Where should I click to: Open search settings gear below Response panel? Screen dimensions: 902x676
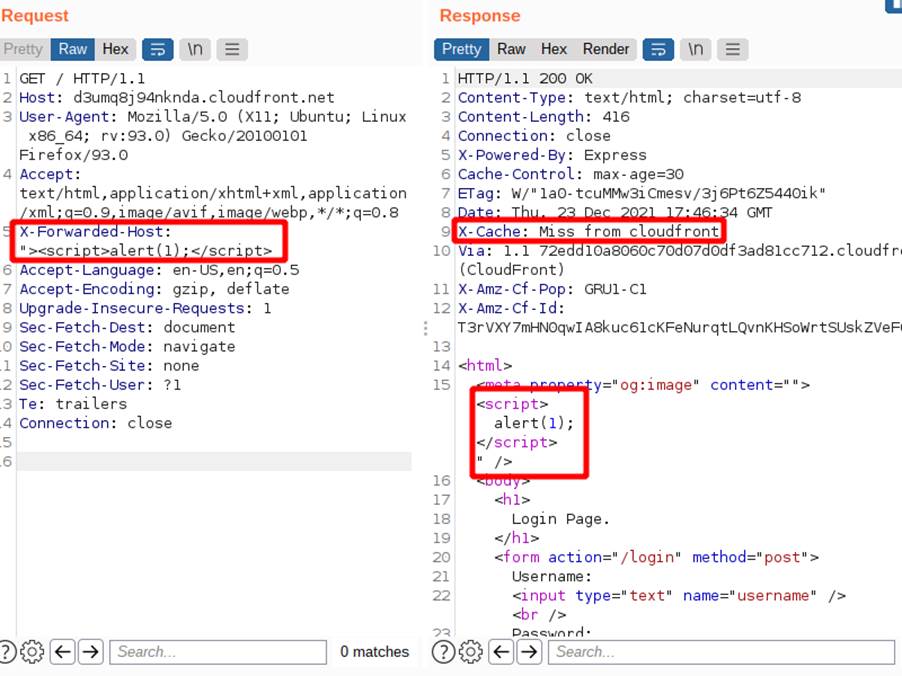click(x=471, y=652)
